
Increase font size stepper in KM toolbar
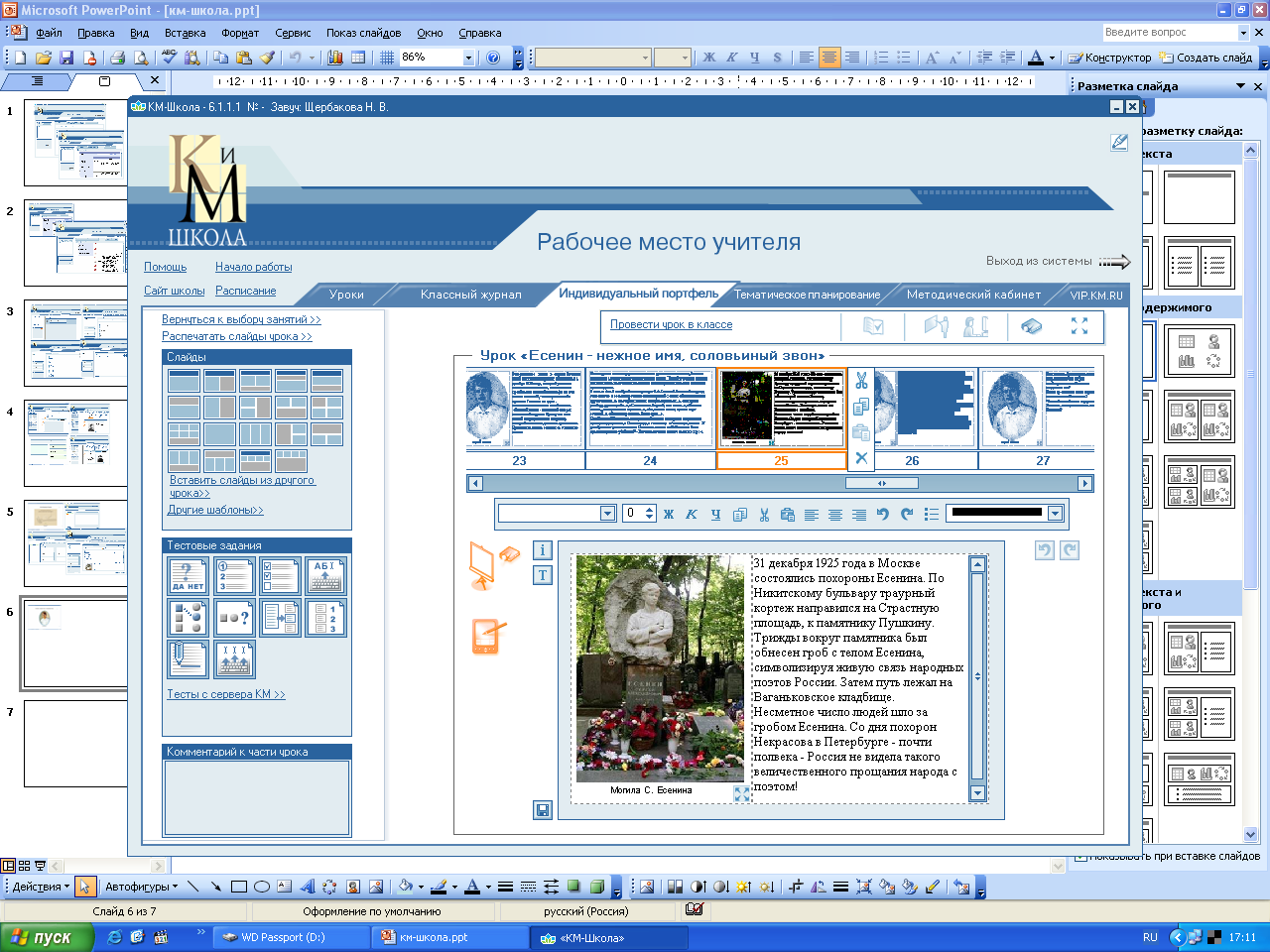pos(650,509)
